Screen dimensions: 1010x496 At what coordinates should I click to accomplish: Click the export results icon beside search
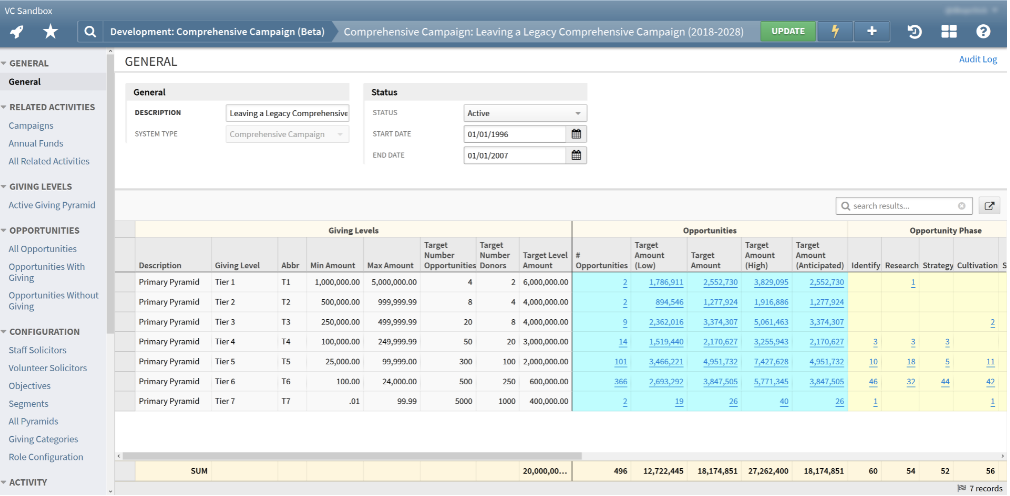[x=990, y=206]
